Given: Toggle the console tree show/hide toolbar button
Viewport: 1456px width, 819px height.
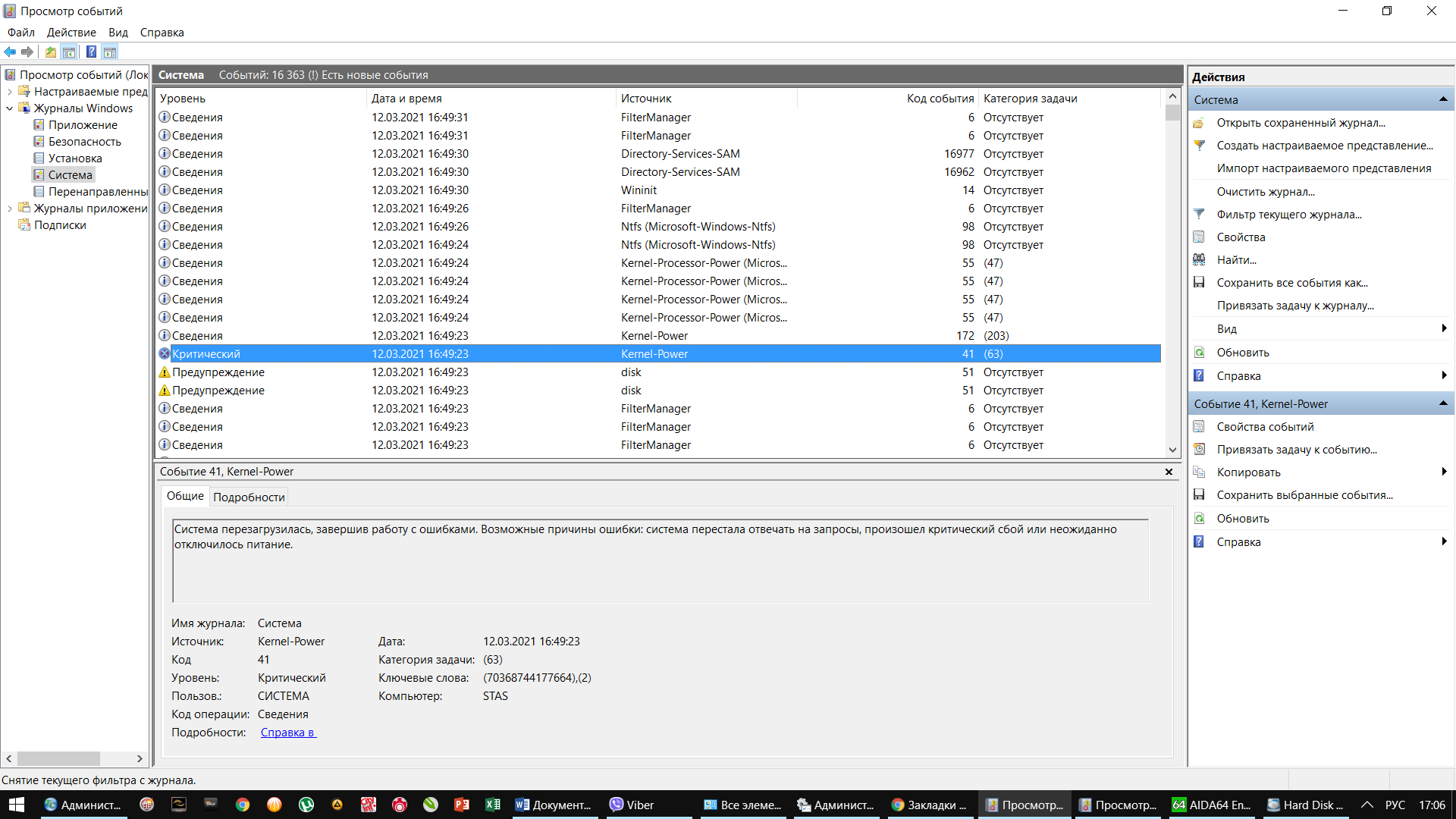Looking at the screenshot, I should coord(69,52).
